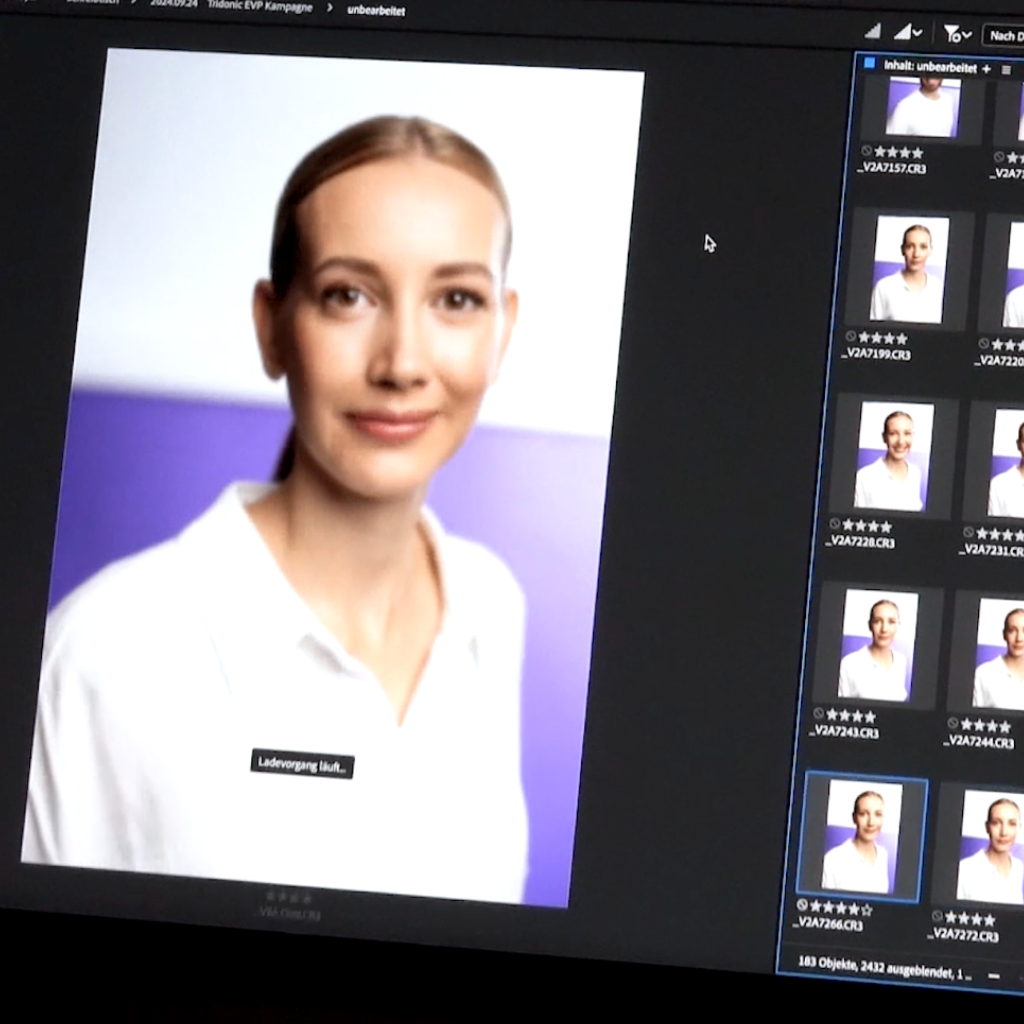Open the filter icon dropdown
Viewport: 1024px width, 1024px height.
pos(952,34)
